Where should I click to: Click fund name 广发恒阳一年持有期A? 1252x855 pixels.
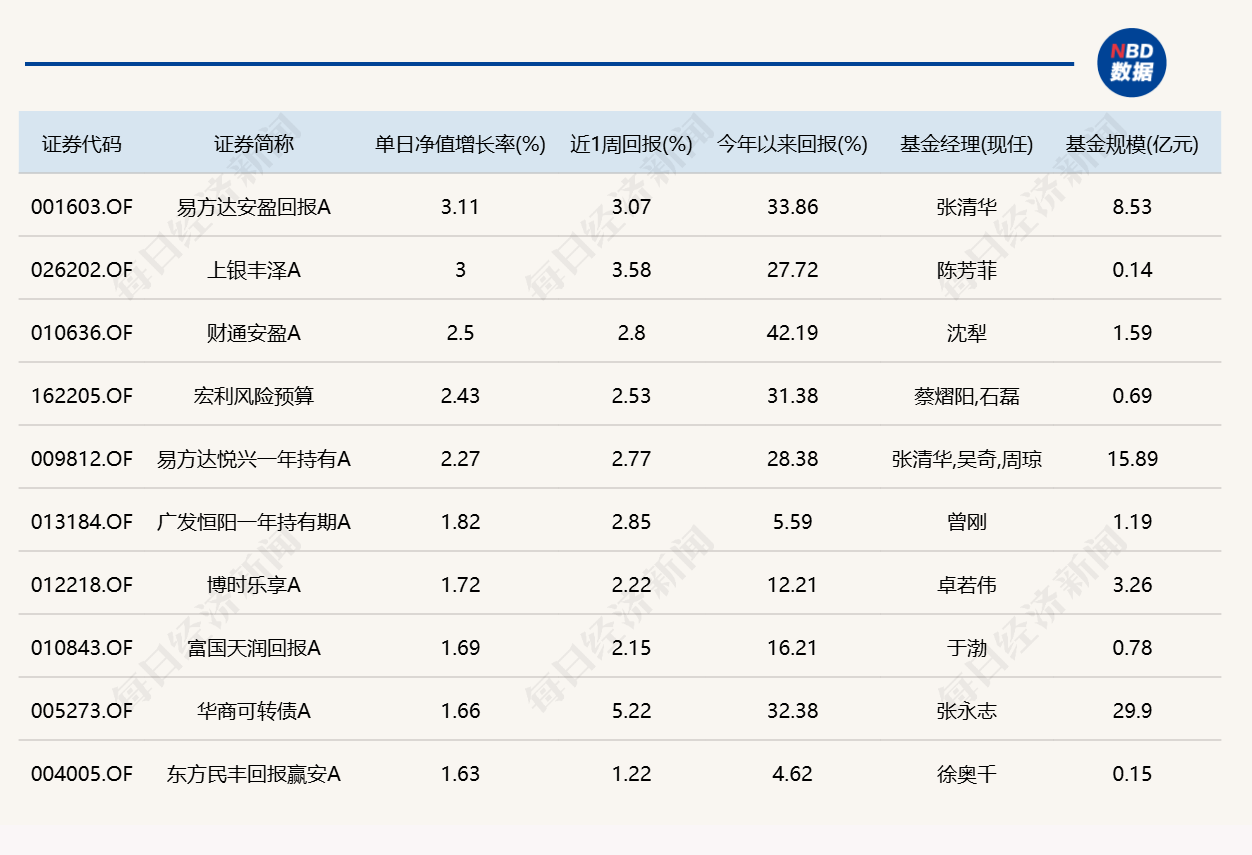point(254,522)
